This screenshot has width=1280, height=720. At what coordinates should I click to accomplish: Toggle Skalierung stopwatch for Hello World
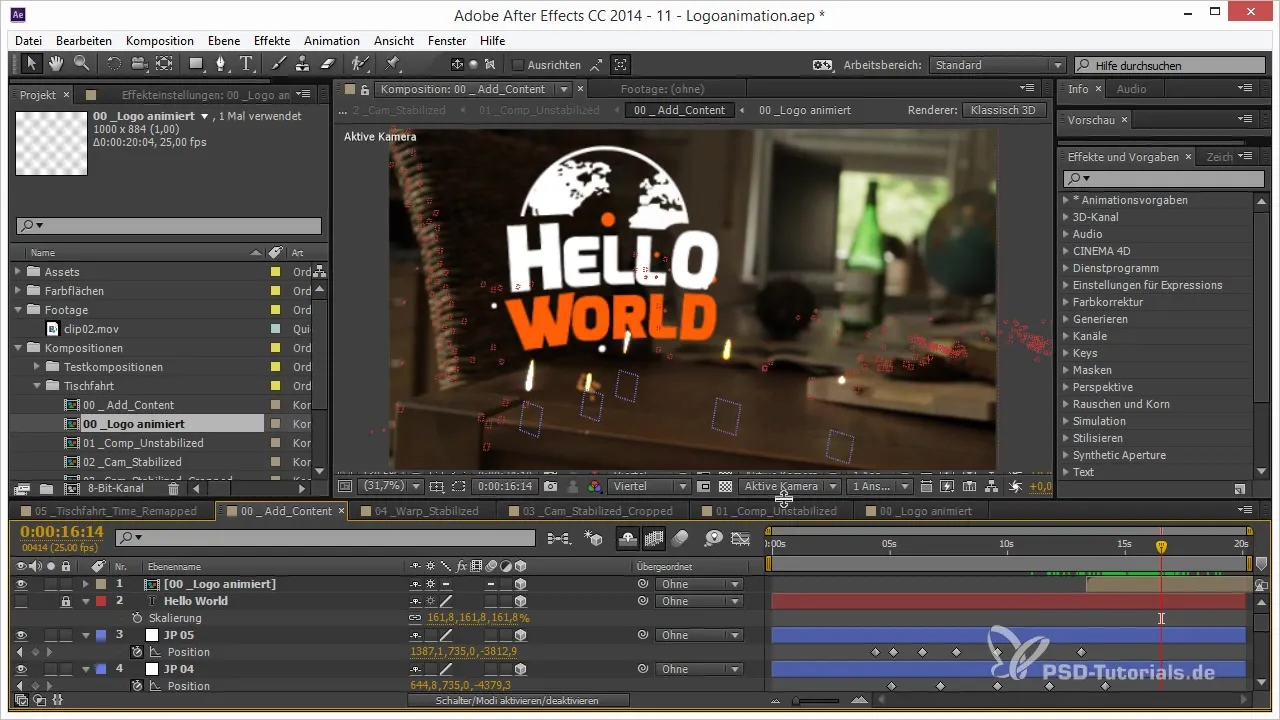pyautogui.click(x=138, y=618)
